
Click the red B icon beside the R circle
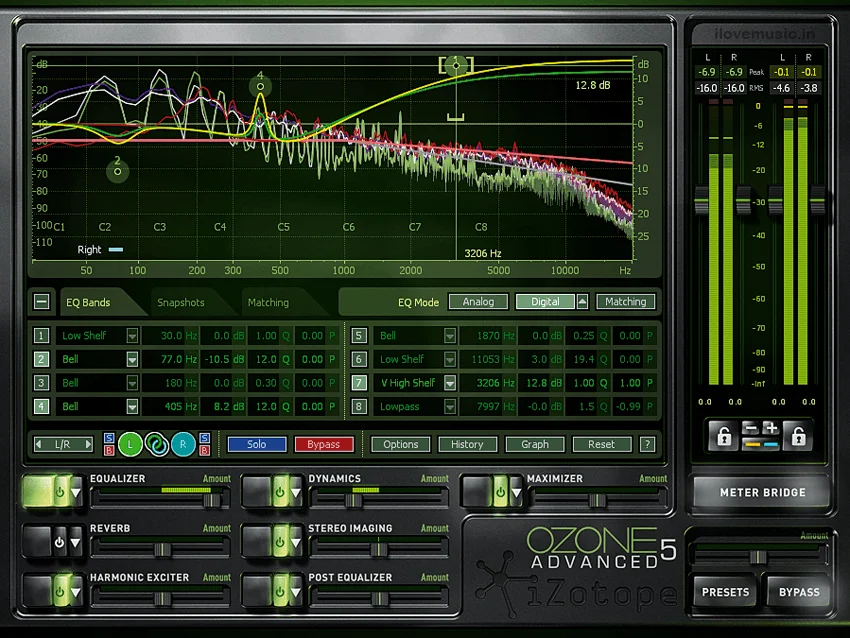204,450
